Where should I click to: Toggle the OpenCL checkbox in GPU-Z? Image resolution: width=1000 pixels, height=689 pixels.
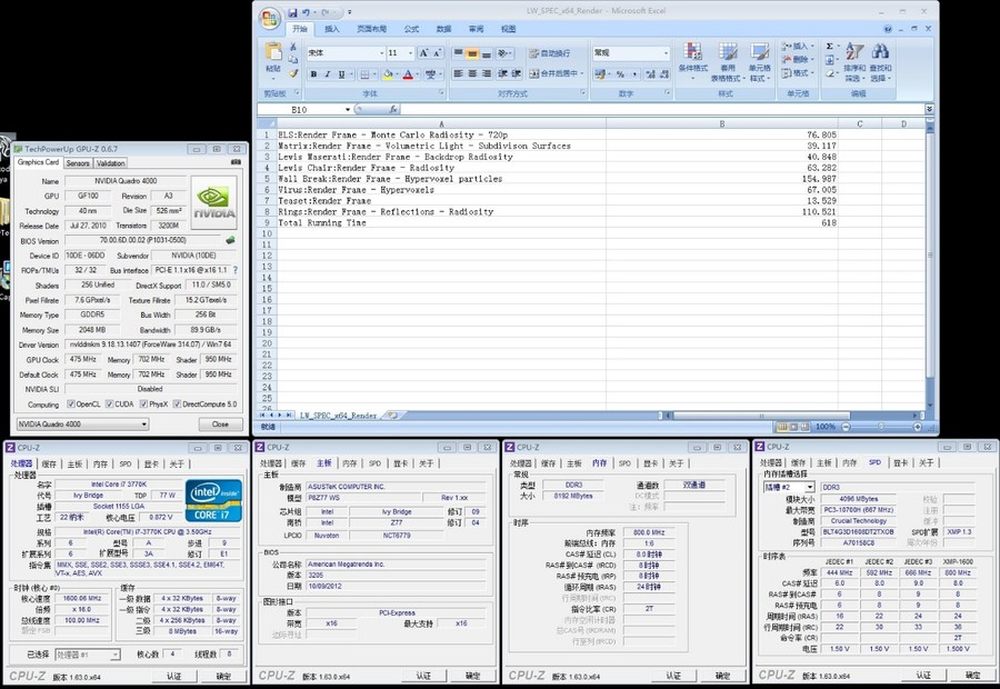tap(71, 404)
